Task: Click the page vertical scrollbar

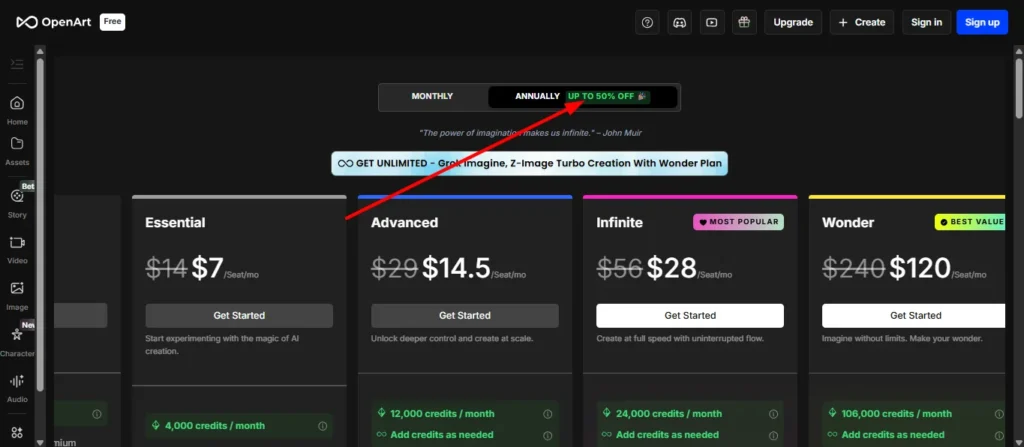Action: coord(1019,88)
